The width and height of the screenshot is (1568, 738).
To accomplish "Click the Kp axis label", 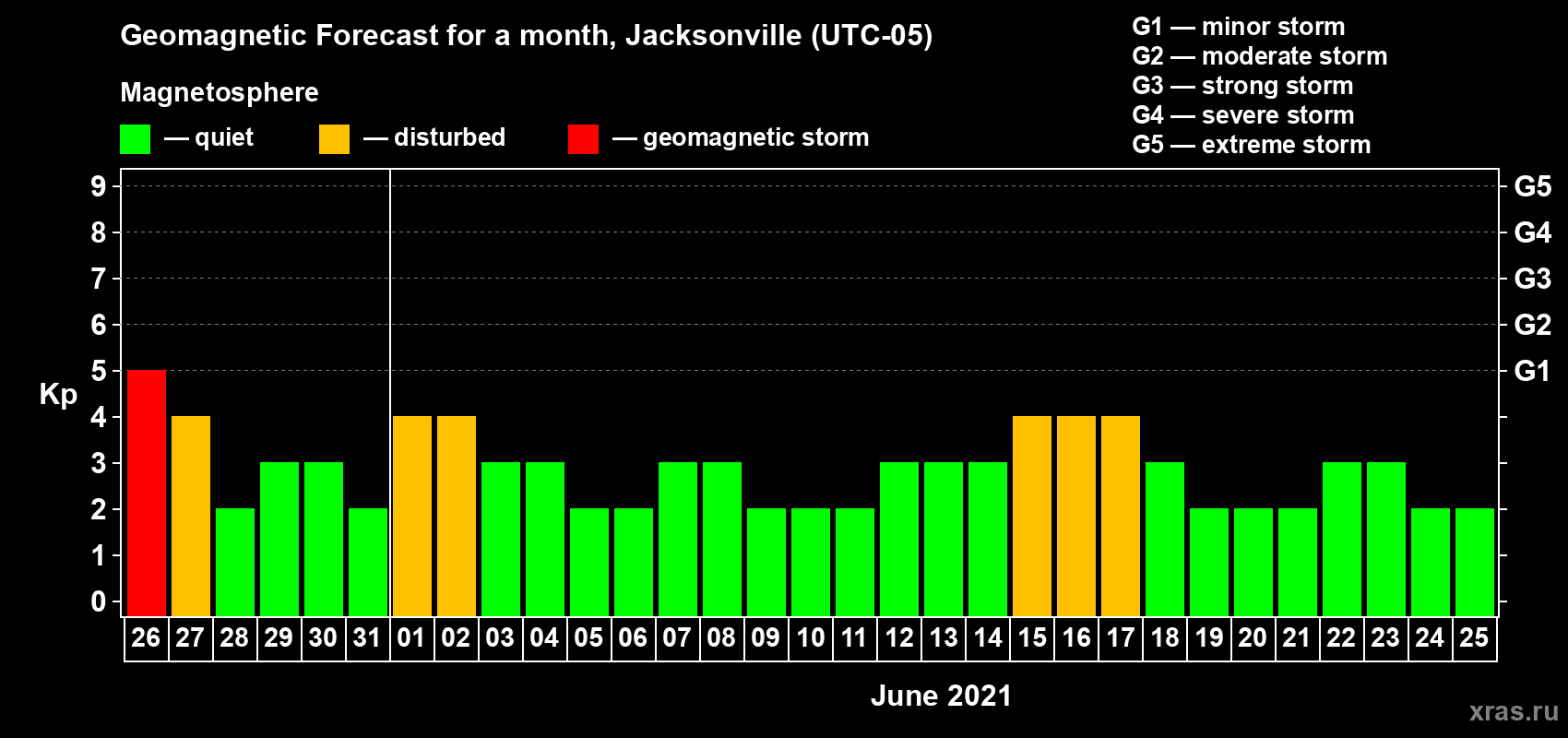I will (58, 395).
